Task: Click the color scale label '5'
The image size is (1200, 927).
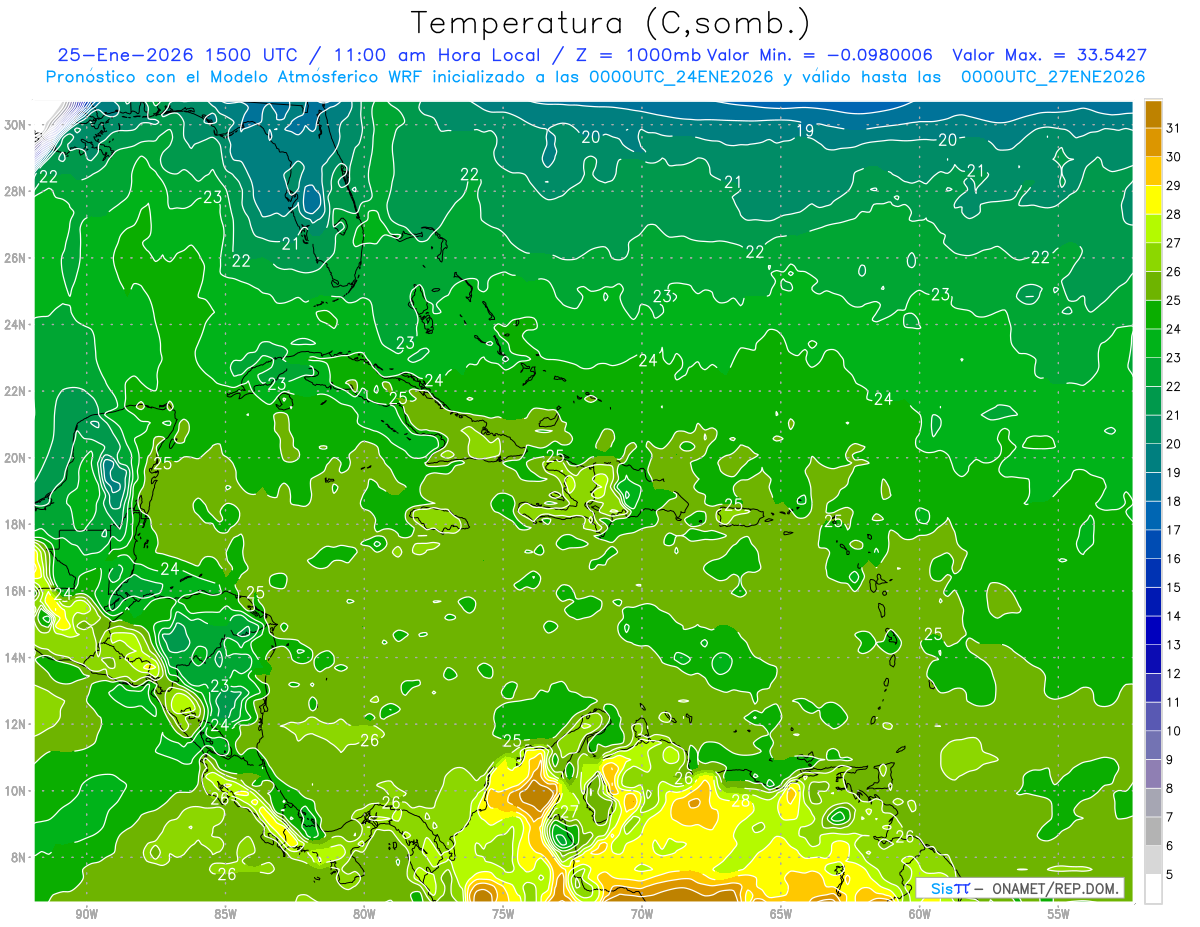Action: (x=1170, y=874)
